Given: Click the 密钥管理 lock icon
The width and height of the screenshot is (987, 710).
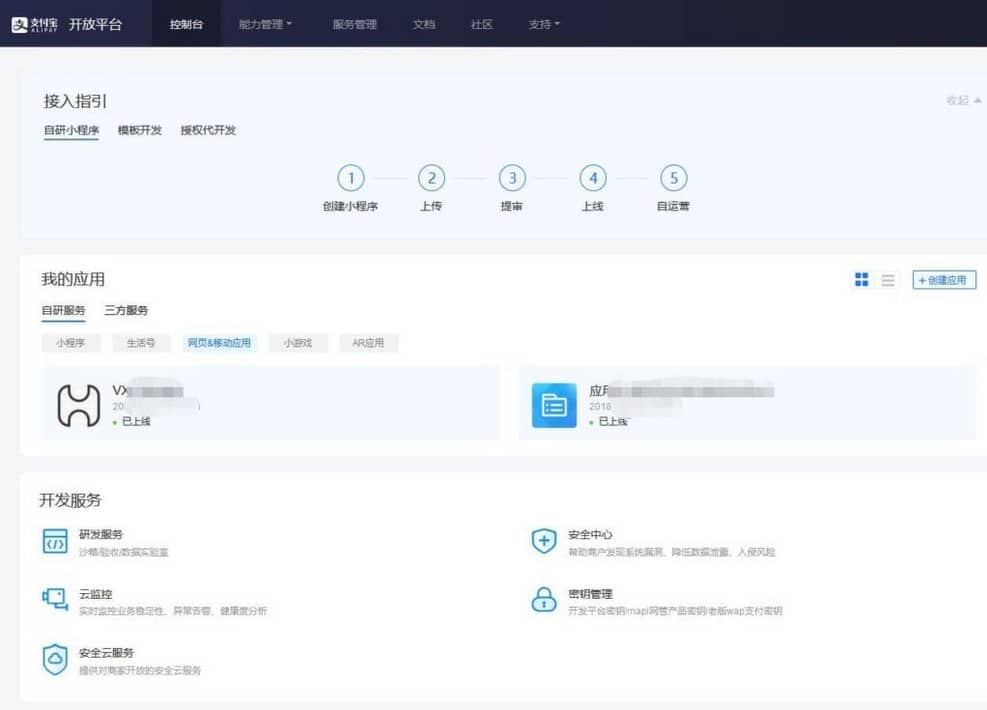Looking at the screenshot, I should [x=543, y=600].
